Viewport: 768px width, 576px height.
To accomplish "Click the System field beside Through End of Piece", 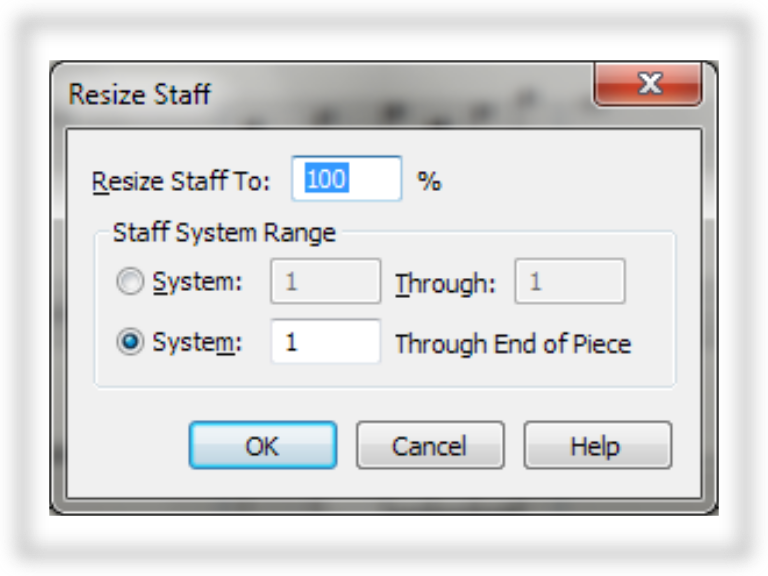I will [x=325, y=343].
